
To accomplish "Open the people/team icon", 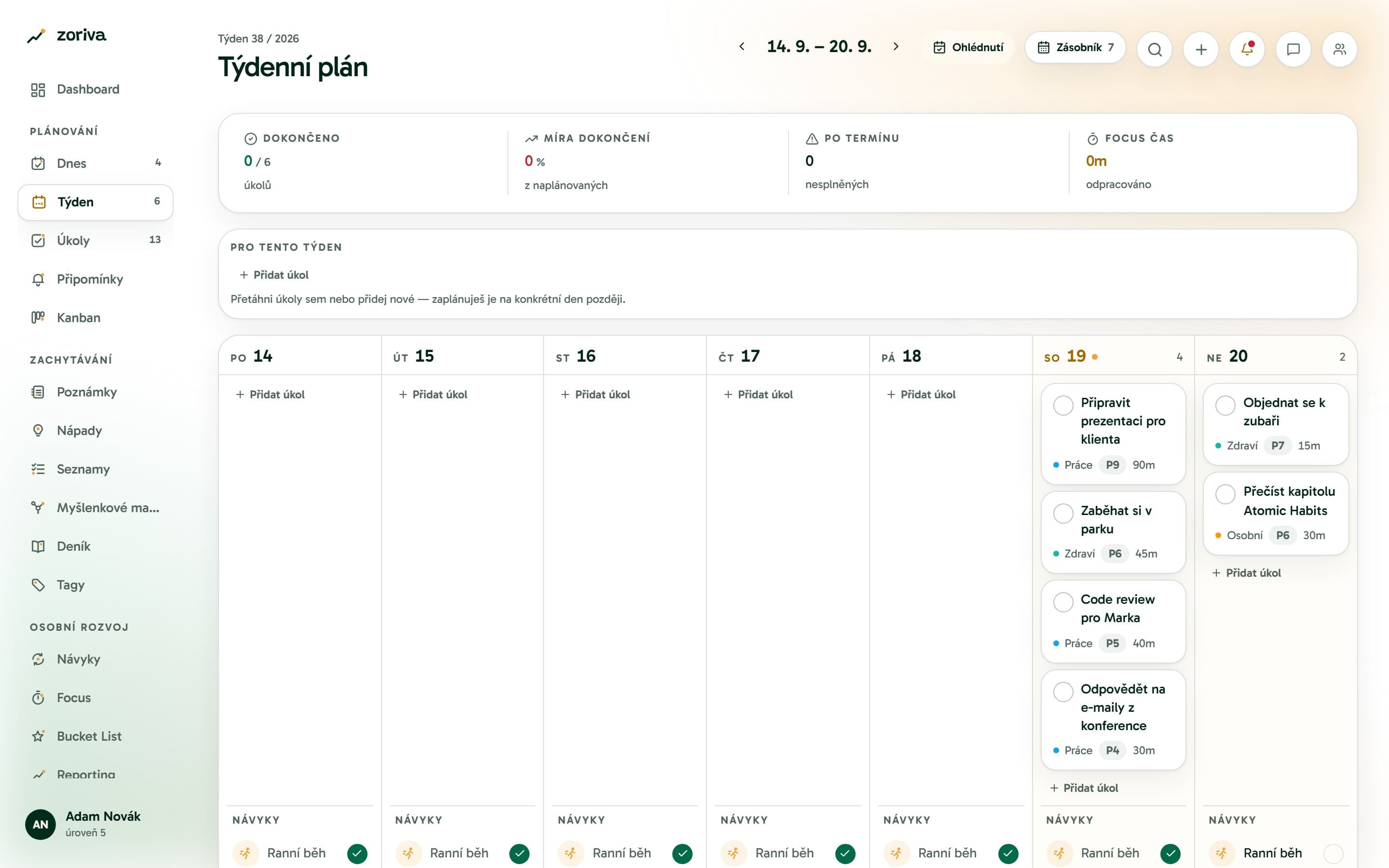I will pos(1339,49).
